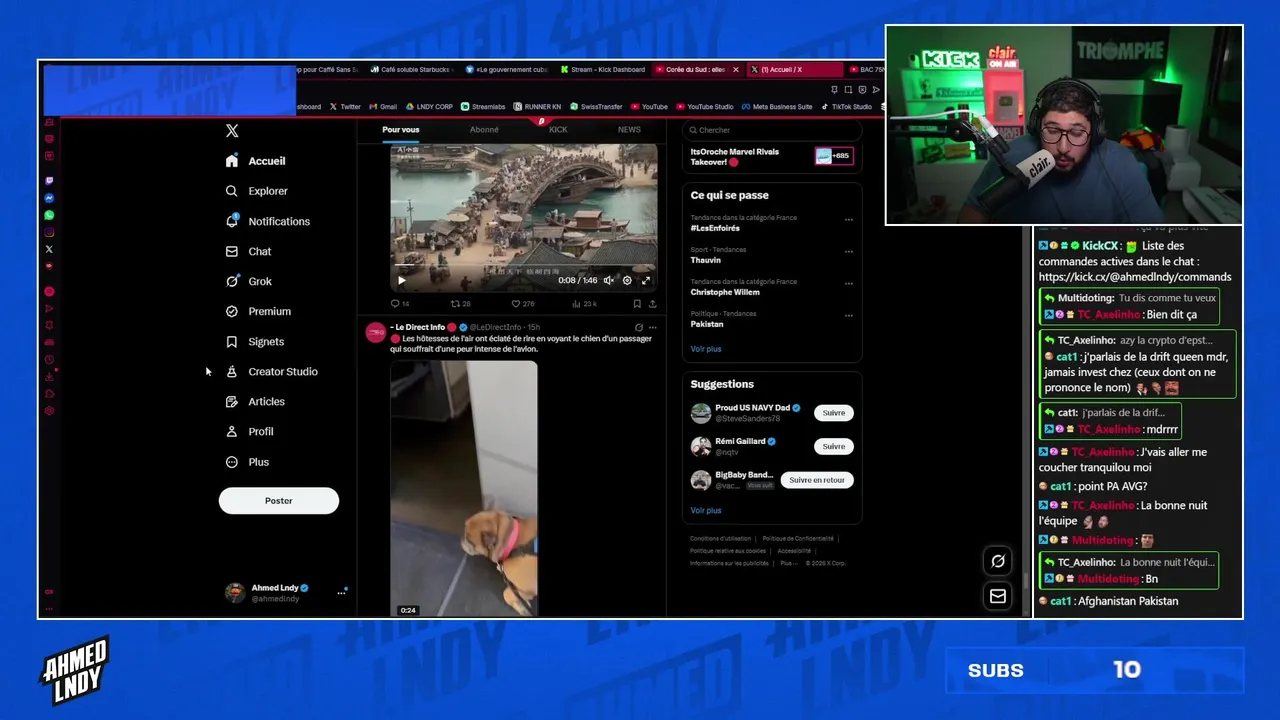
Task: Click Grok icon on Le Direct Info post
Action: pos(638,327)
